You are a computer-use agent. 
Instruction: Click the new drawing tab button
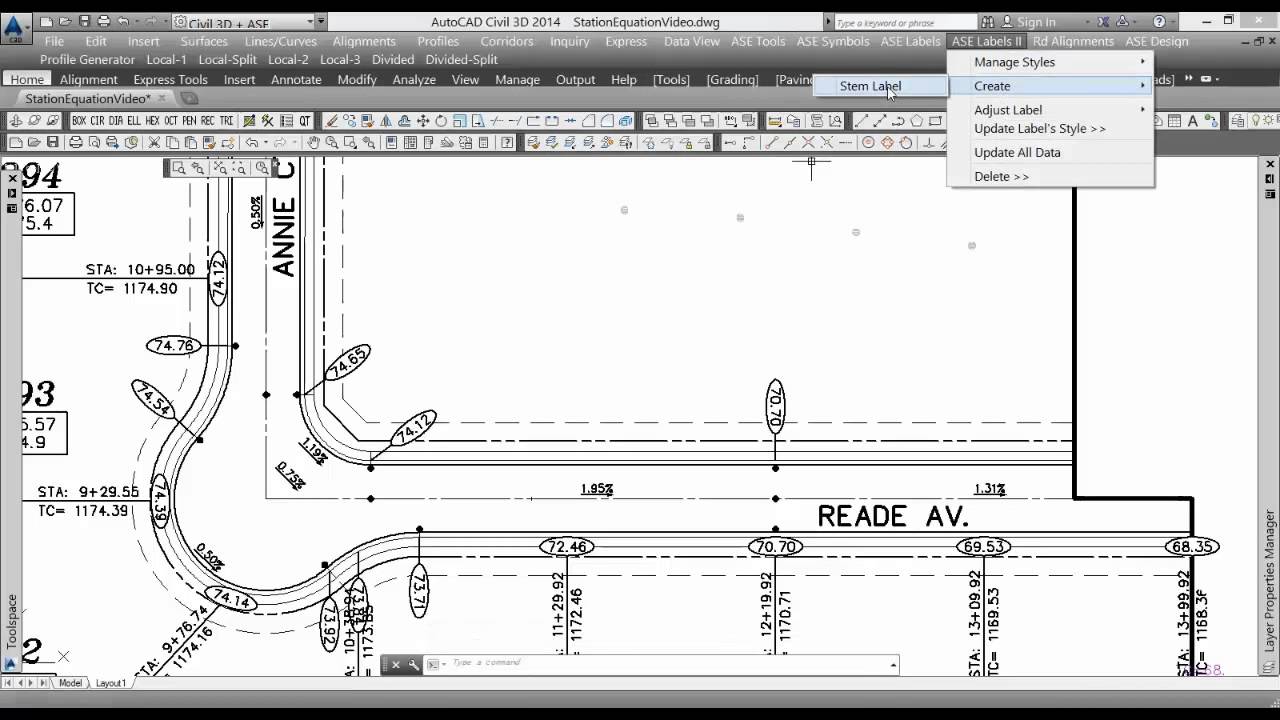click(189, 98)
